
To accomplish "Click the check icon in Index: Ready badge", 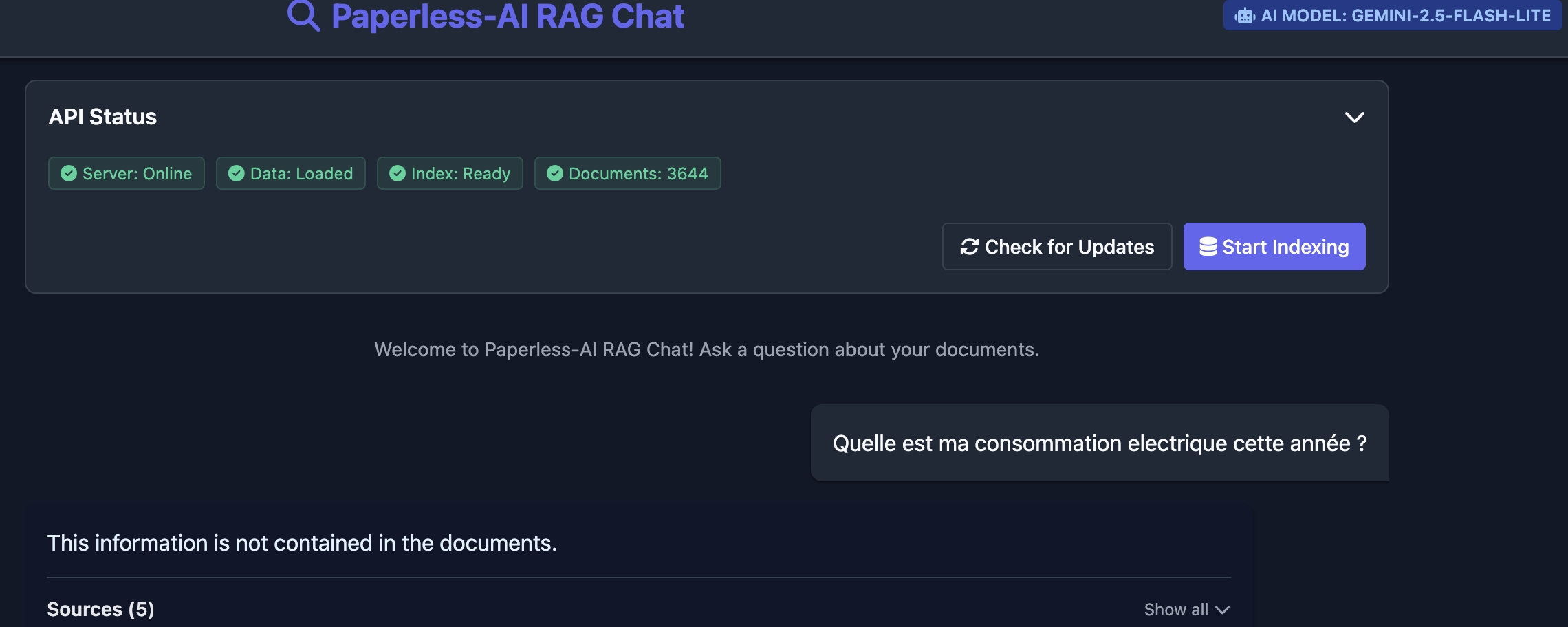I will [398, 173].
